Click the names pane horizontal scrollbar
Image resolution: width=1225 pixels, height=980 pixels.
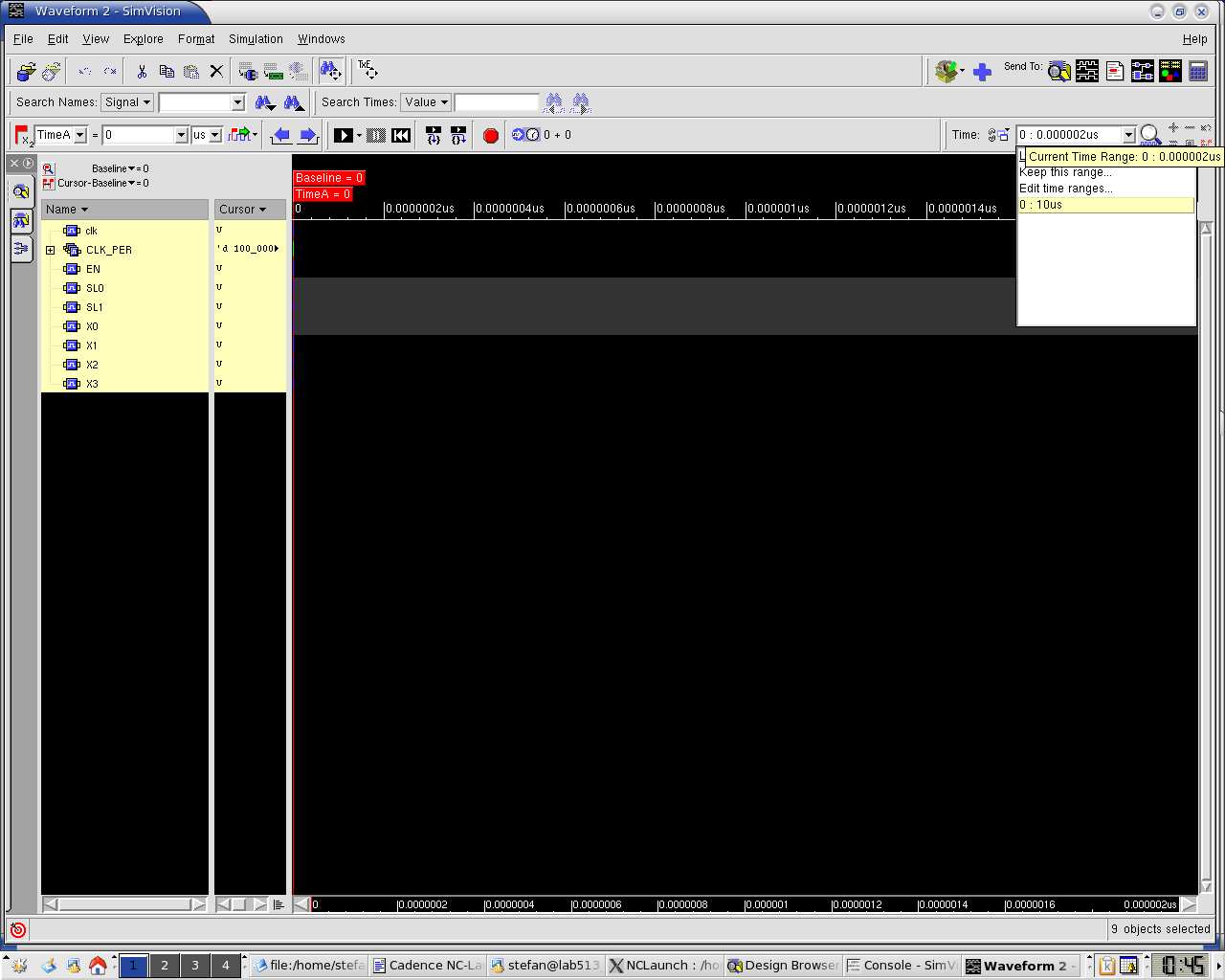pos(125,904)
